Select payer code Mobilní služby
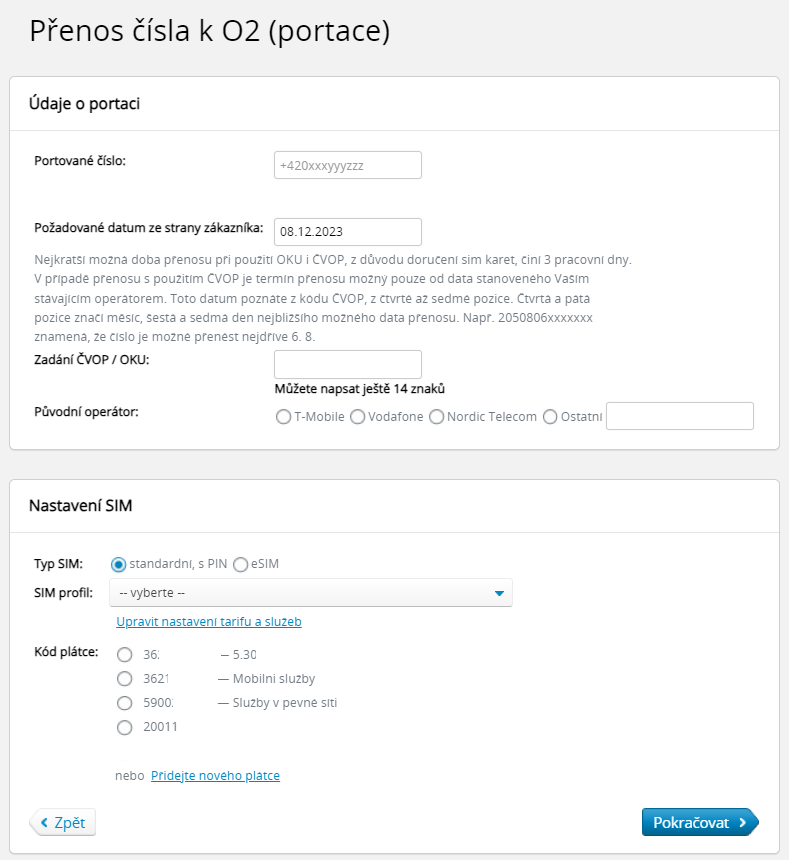This screenshot has height=860, width=789. click(x=125, y=679)
